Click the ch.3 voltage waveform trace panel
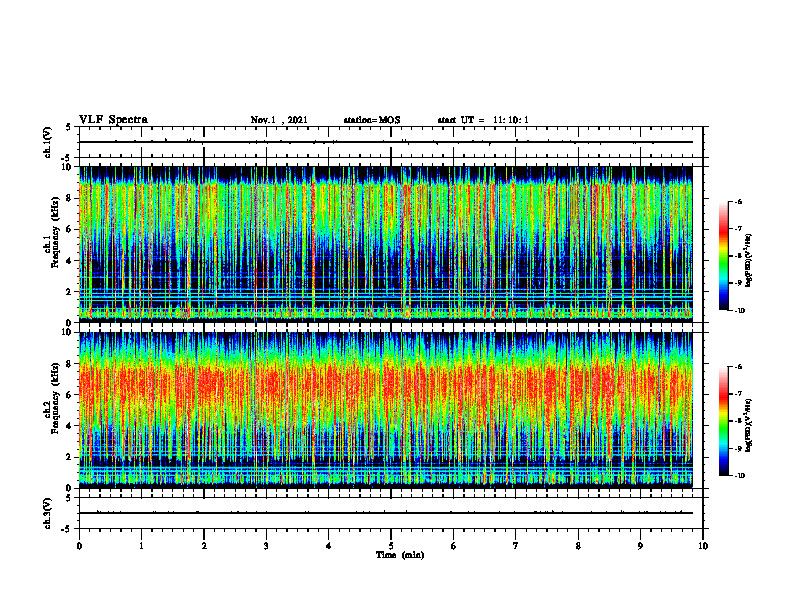This screenshot has height=612, width=792. click(x=391, y=513)
